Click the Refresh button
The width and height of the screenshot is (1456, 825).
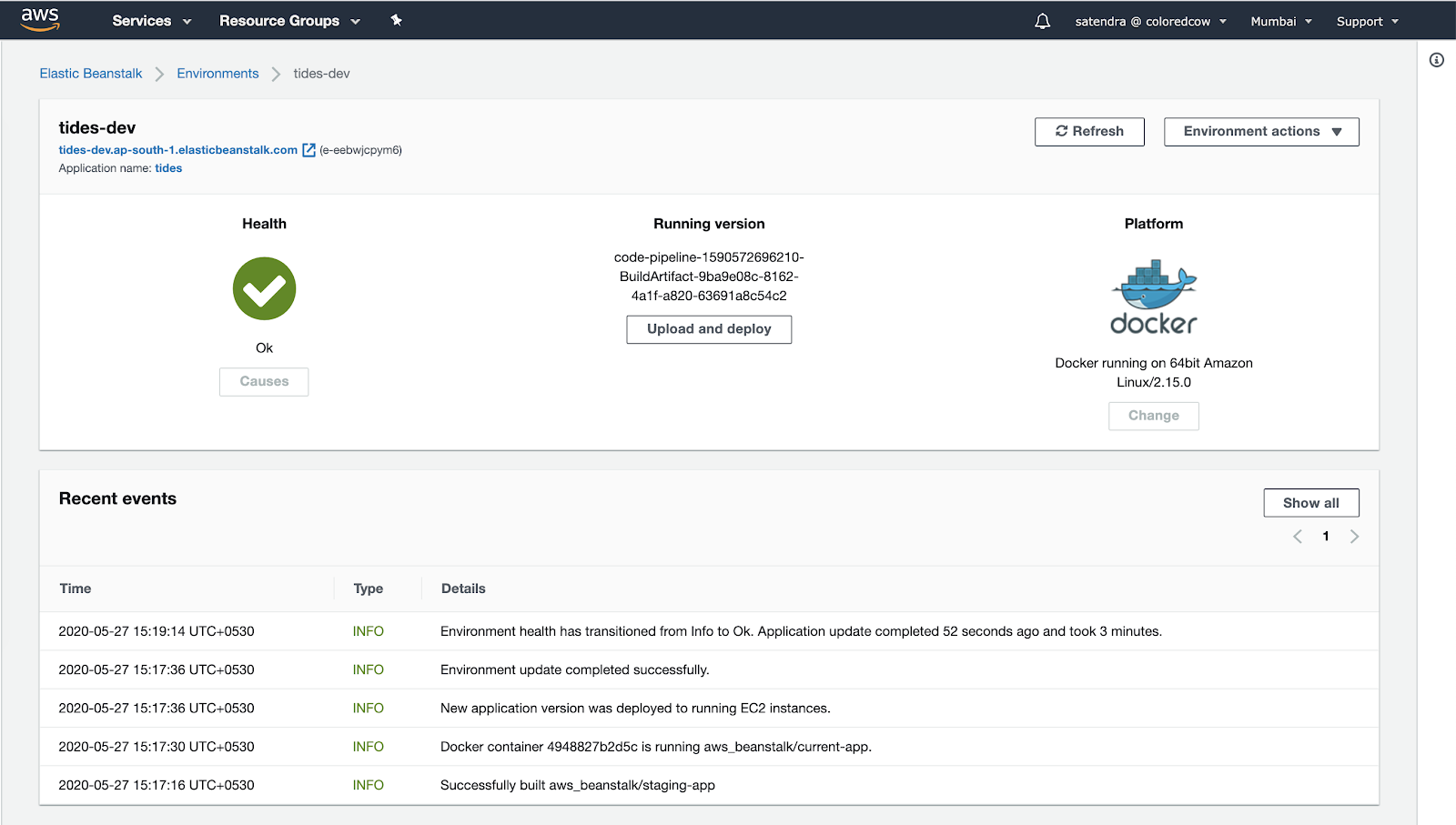point(1089,132)
